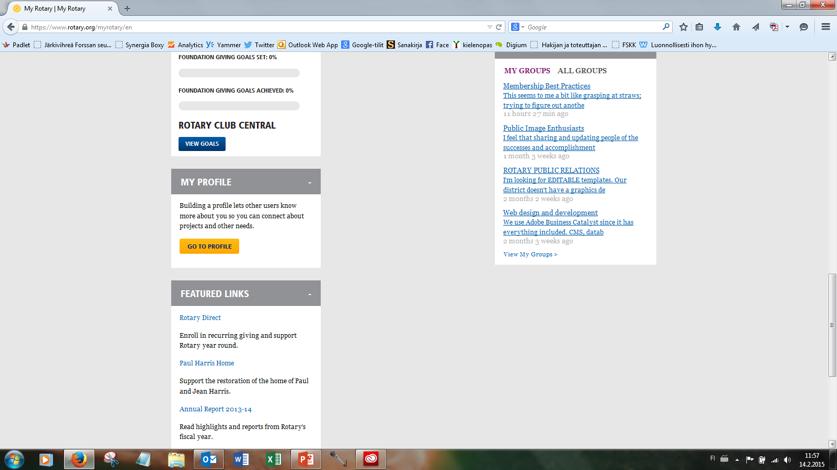Open the Digium bookmark
This screenshot has height=470, width=837.
pos(511,45)
